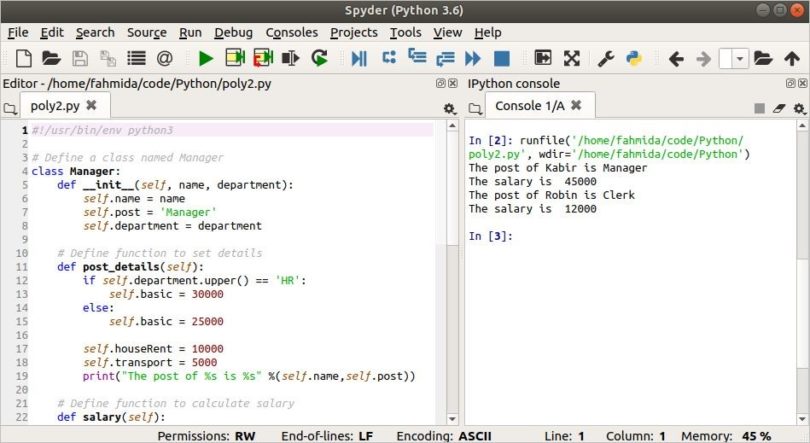Undock the IPython console pane
The image size is (810, 443).
pos(790,83)
